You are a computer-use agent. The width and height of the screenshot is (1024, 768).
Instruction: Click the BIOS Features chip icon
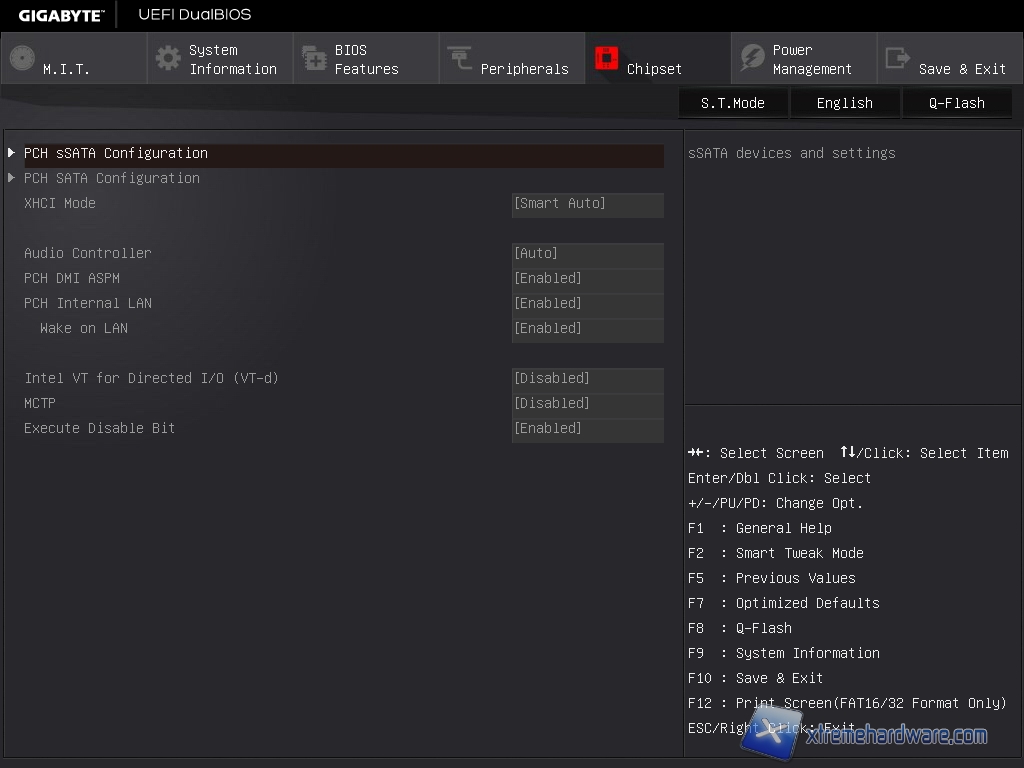(x=314, y=58)
